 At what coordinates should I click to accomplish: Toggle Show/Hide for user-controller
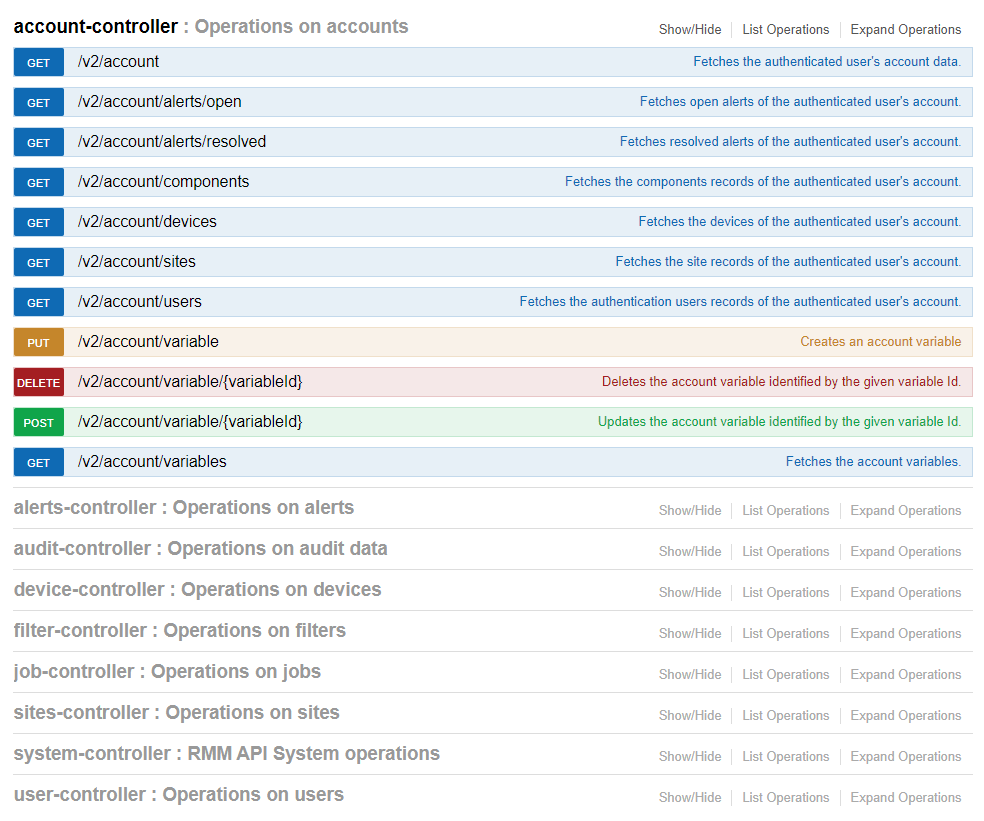pyautogui.click(x=690, y=797)
